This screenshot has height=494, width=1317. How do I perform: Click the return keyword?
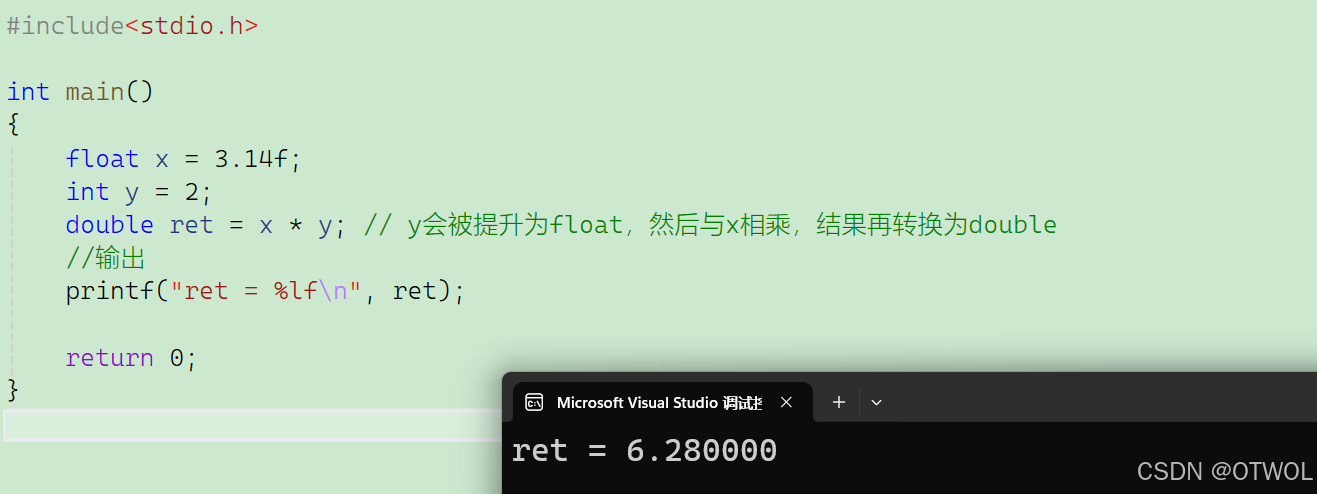tap(110, 358)
